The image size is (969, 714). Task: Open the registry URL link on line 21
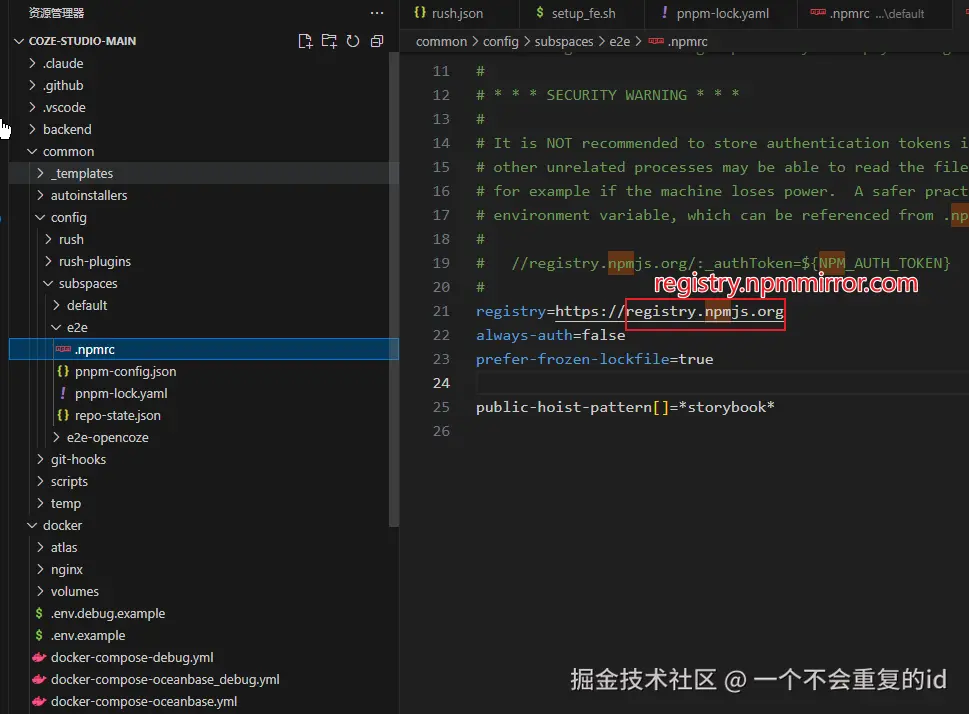click(669, 311)
